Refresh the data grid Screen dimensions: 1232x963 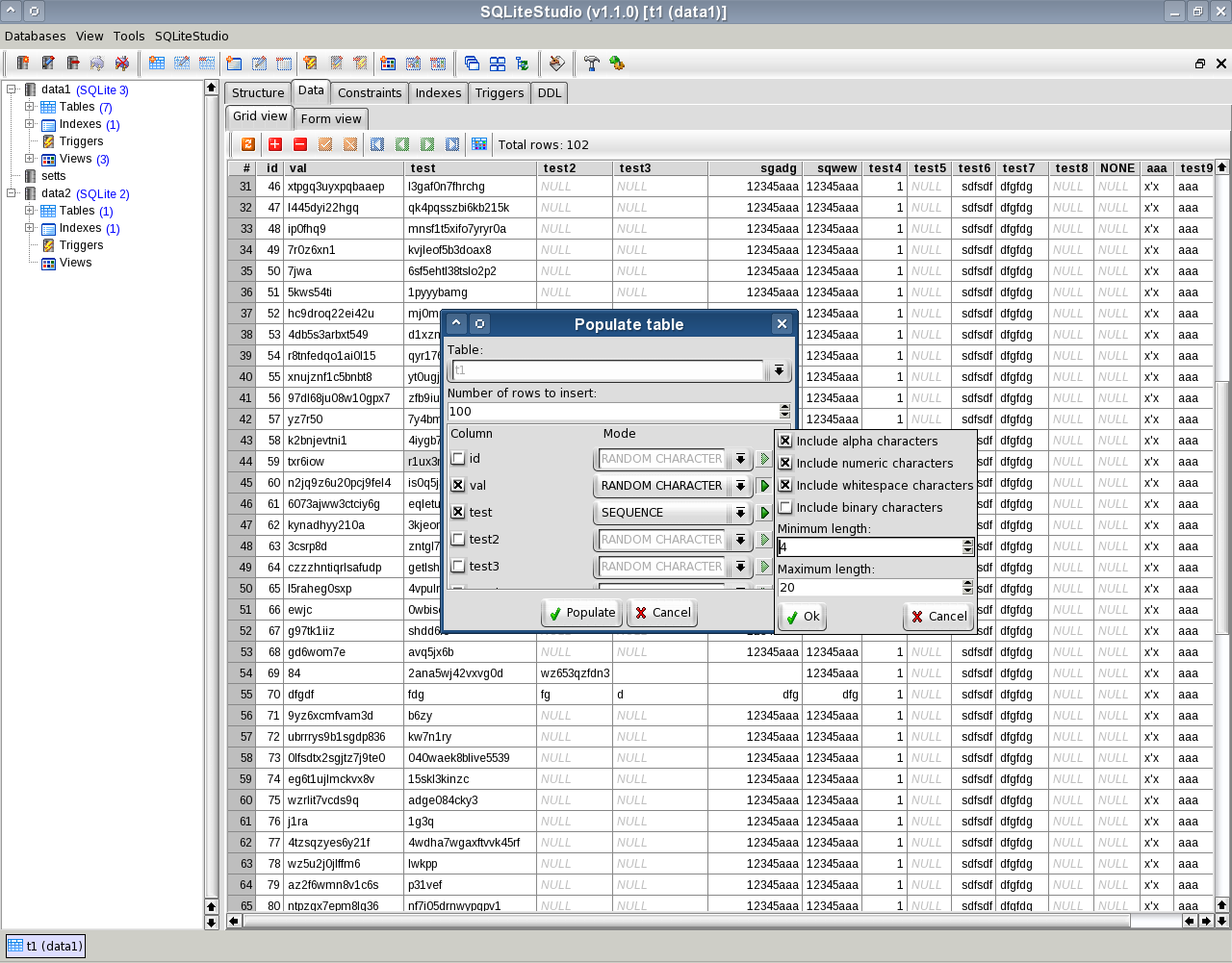click(x=248, y=144)
